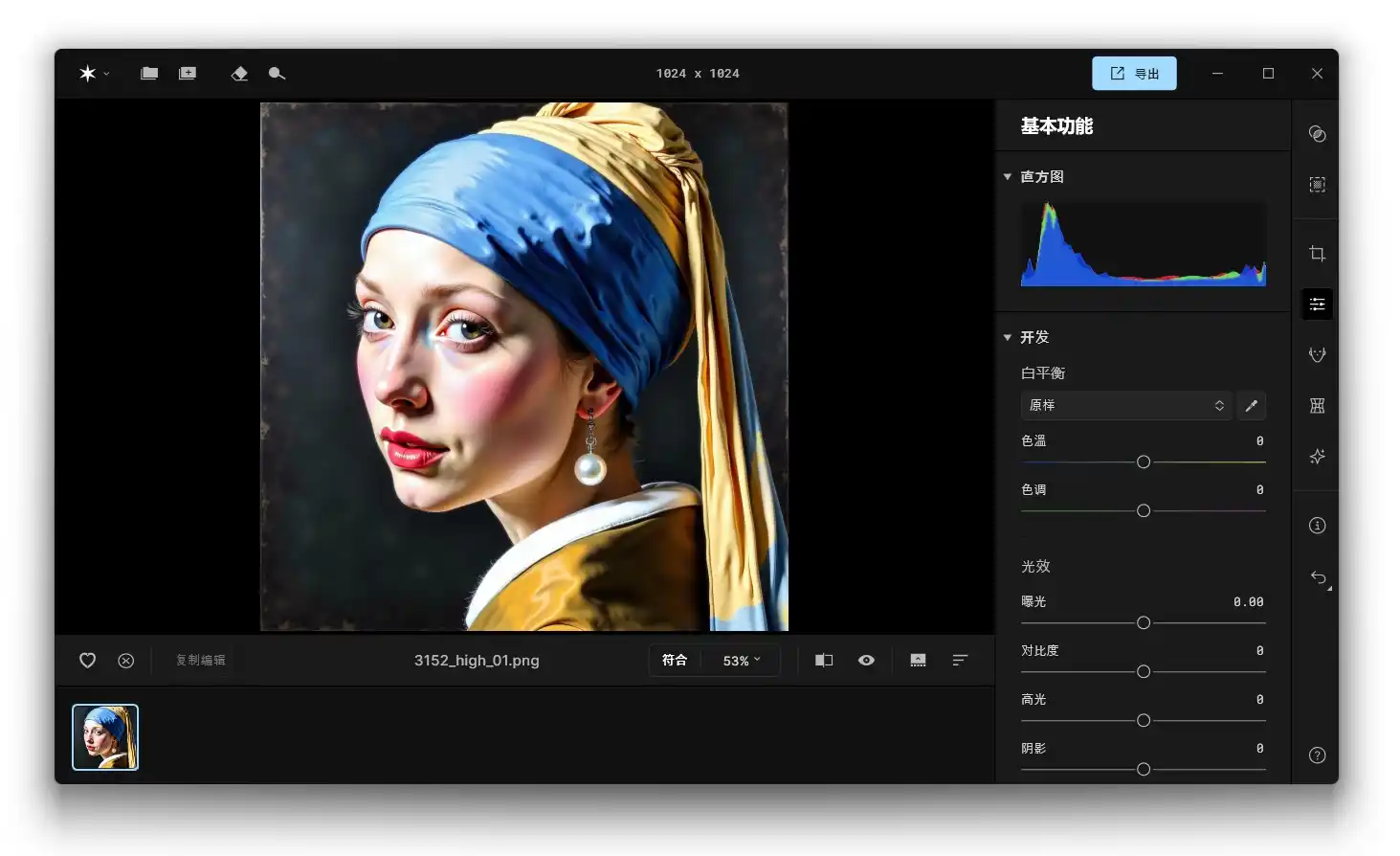
Task: Click the 导出 export button
Action: point(1134,74)
